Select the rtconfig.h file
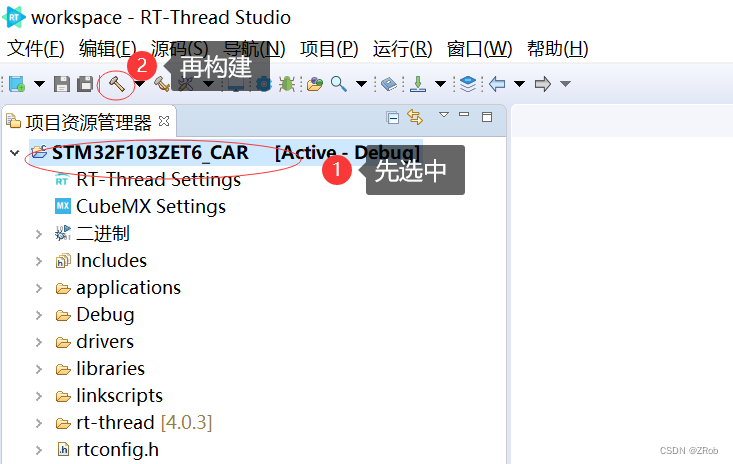The image size is (733, 464). point(118,450)
